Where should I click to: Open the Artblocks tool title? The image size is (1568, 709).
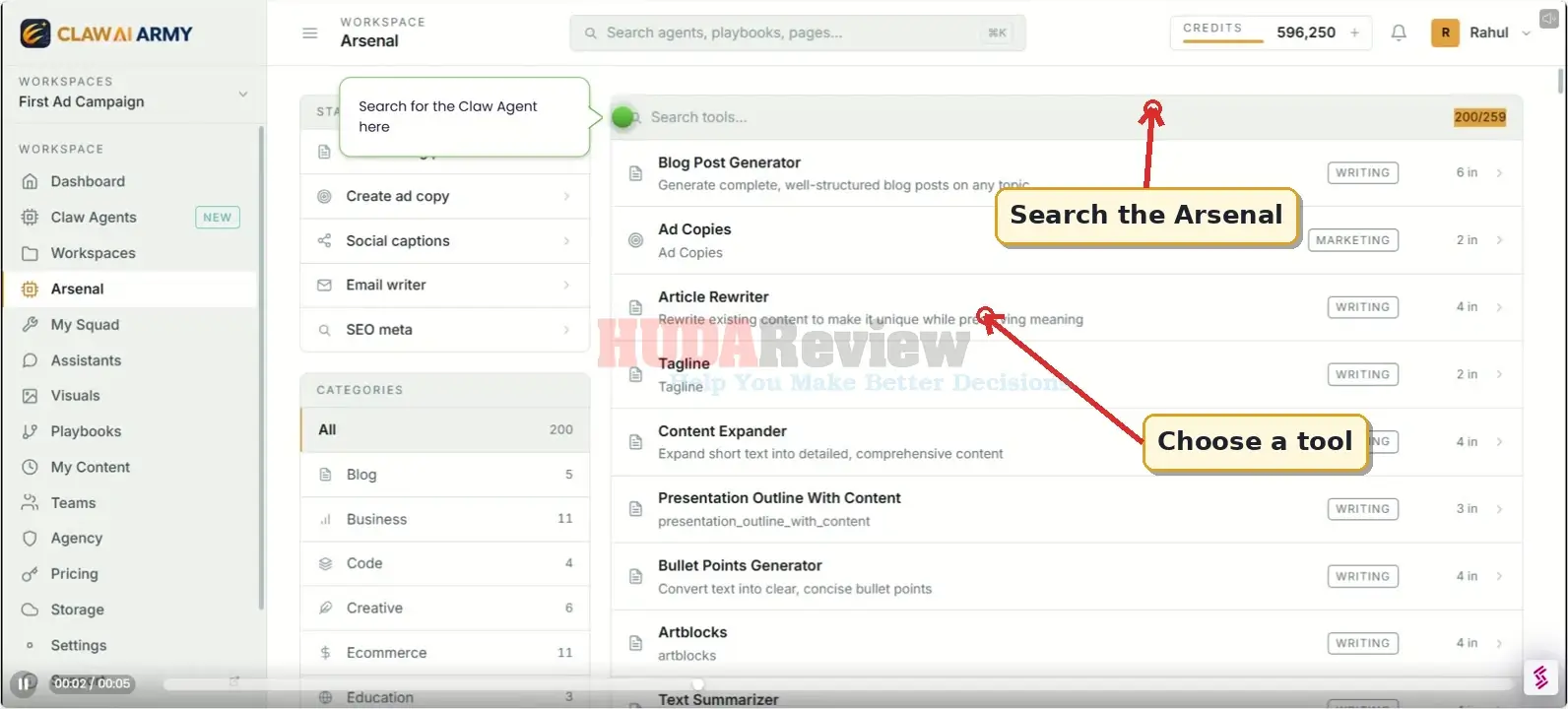click(x=692, y=632)
